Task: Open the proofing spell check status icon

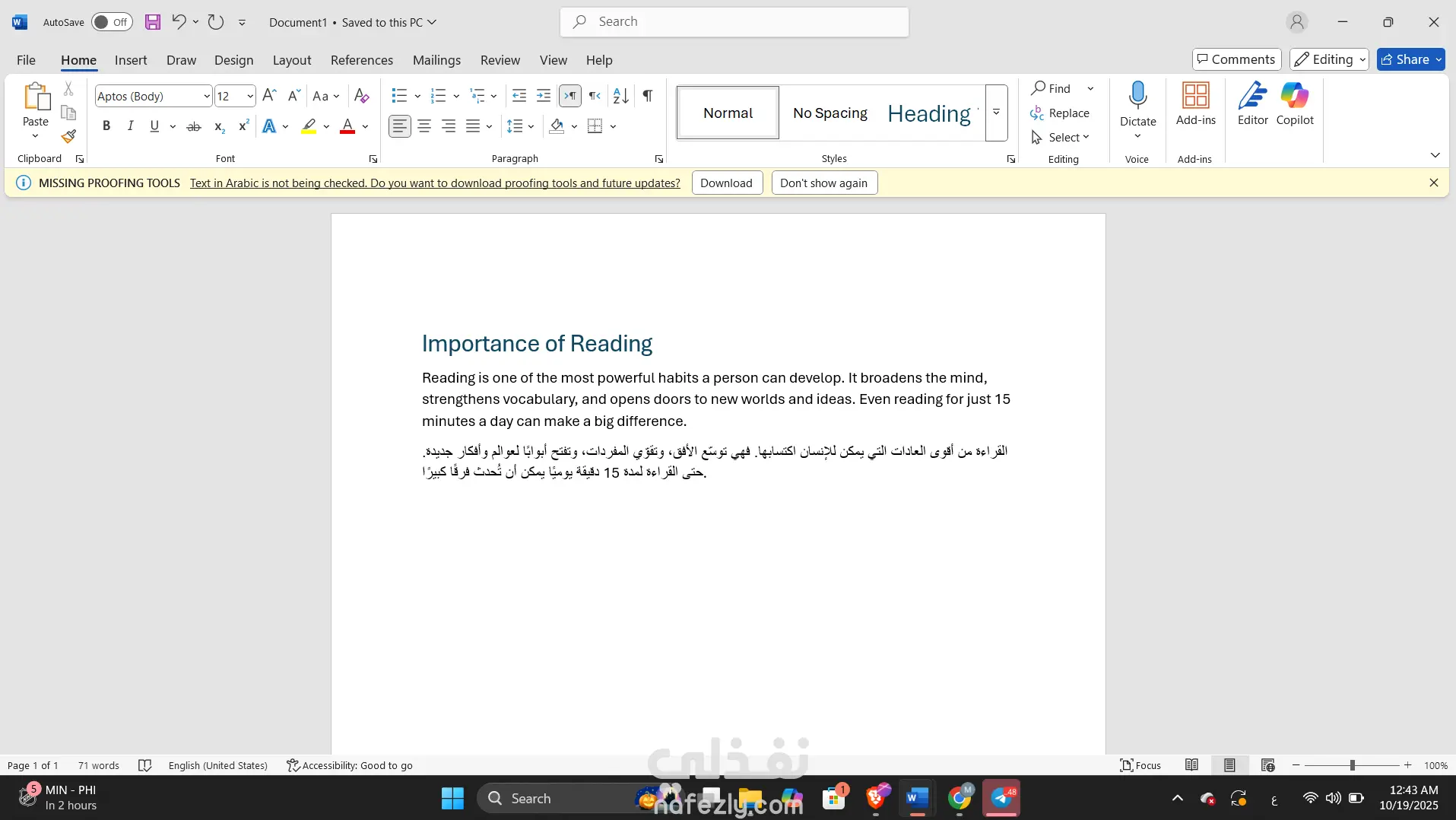Action: pos(145,765)
